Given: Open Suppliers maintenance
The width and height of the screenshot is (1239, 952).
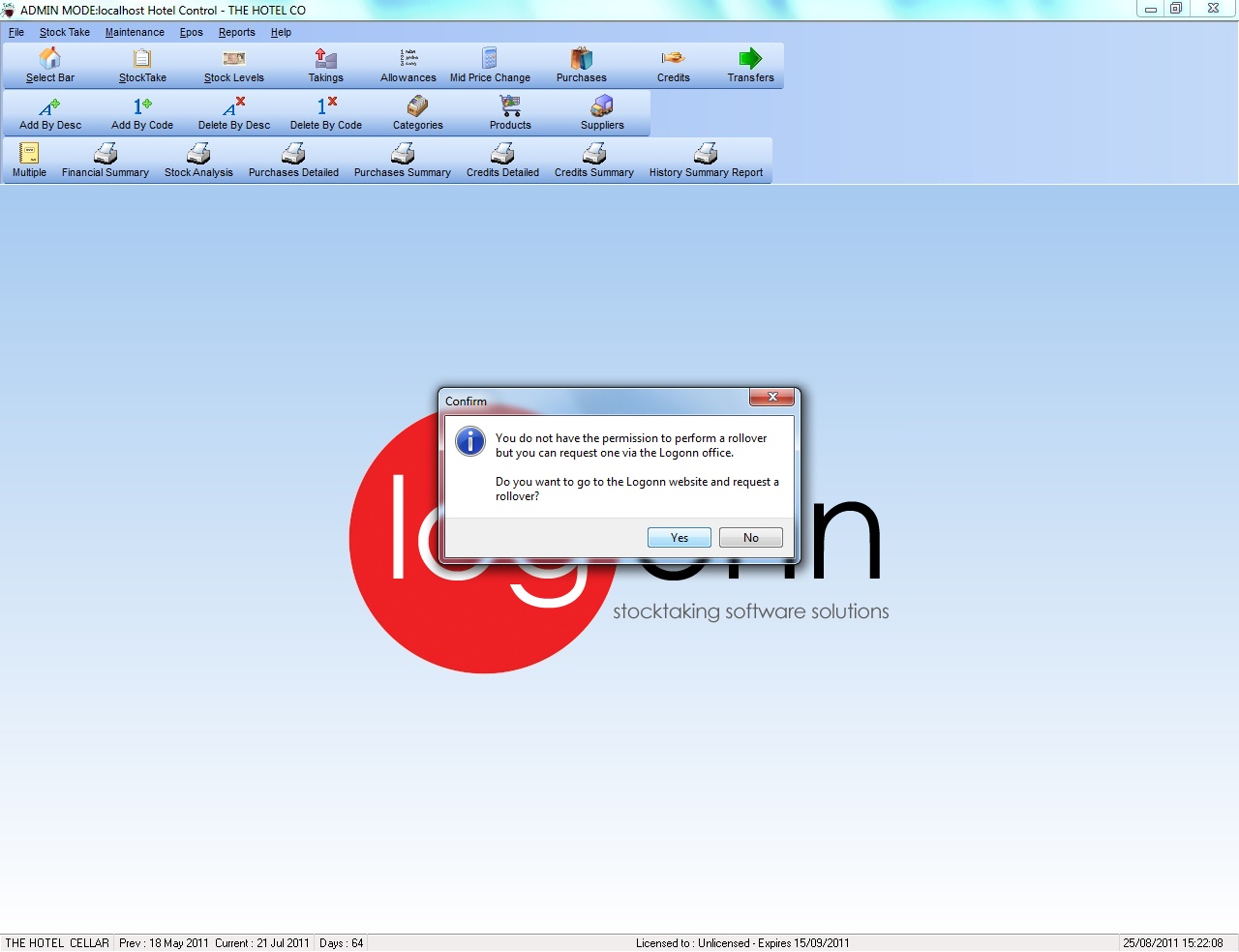Looking at the screenshot, I should tap(602, 113).
